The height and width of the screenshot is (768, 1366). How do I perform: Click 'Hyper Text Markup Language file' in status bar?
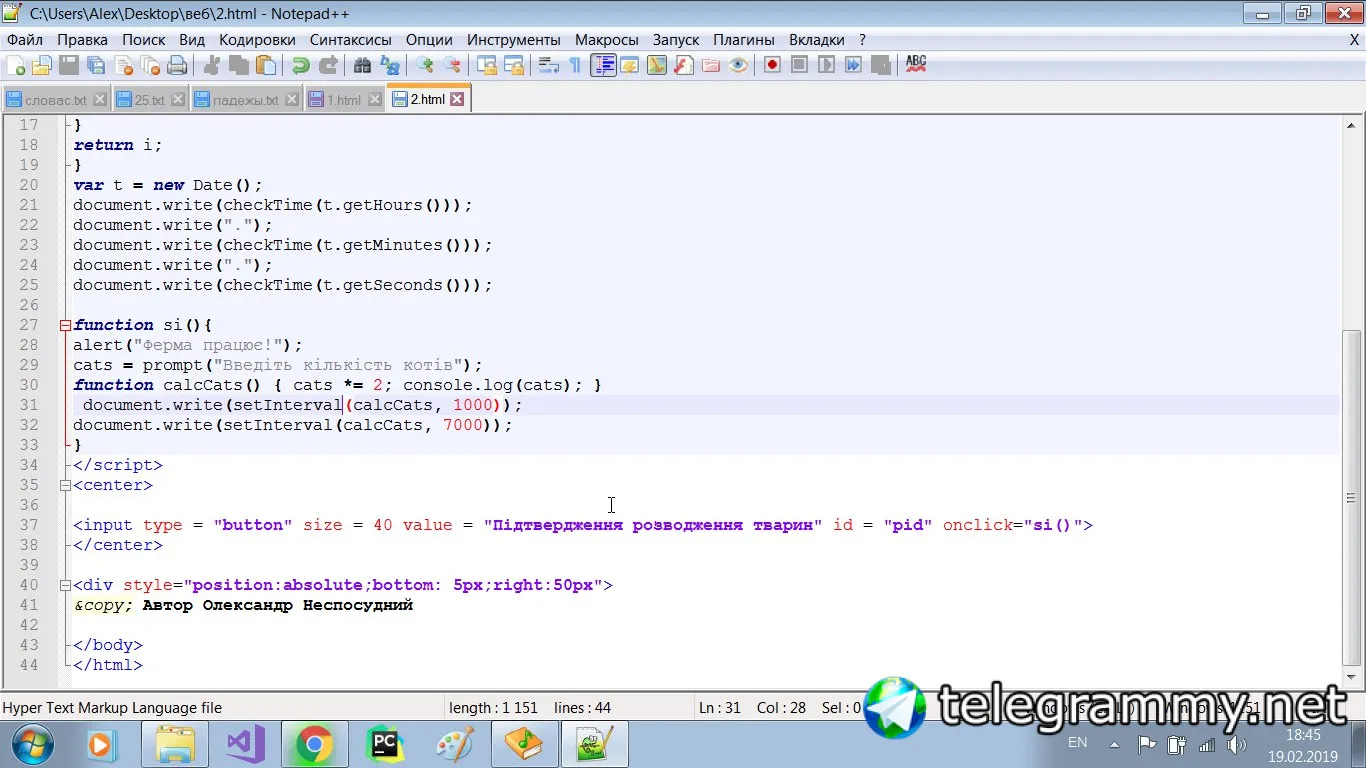tap(112, 708)
